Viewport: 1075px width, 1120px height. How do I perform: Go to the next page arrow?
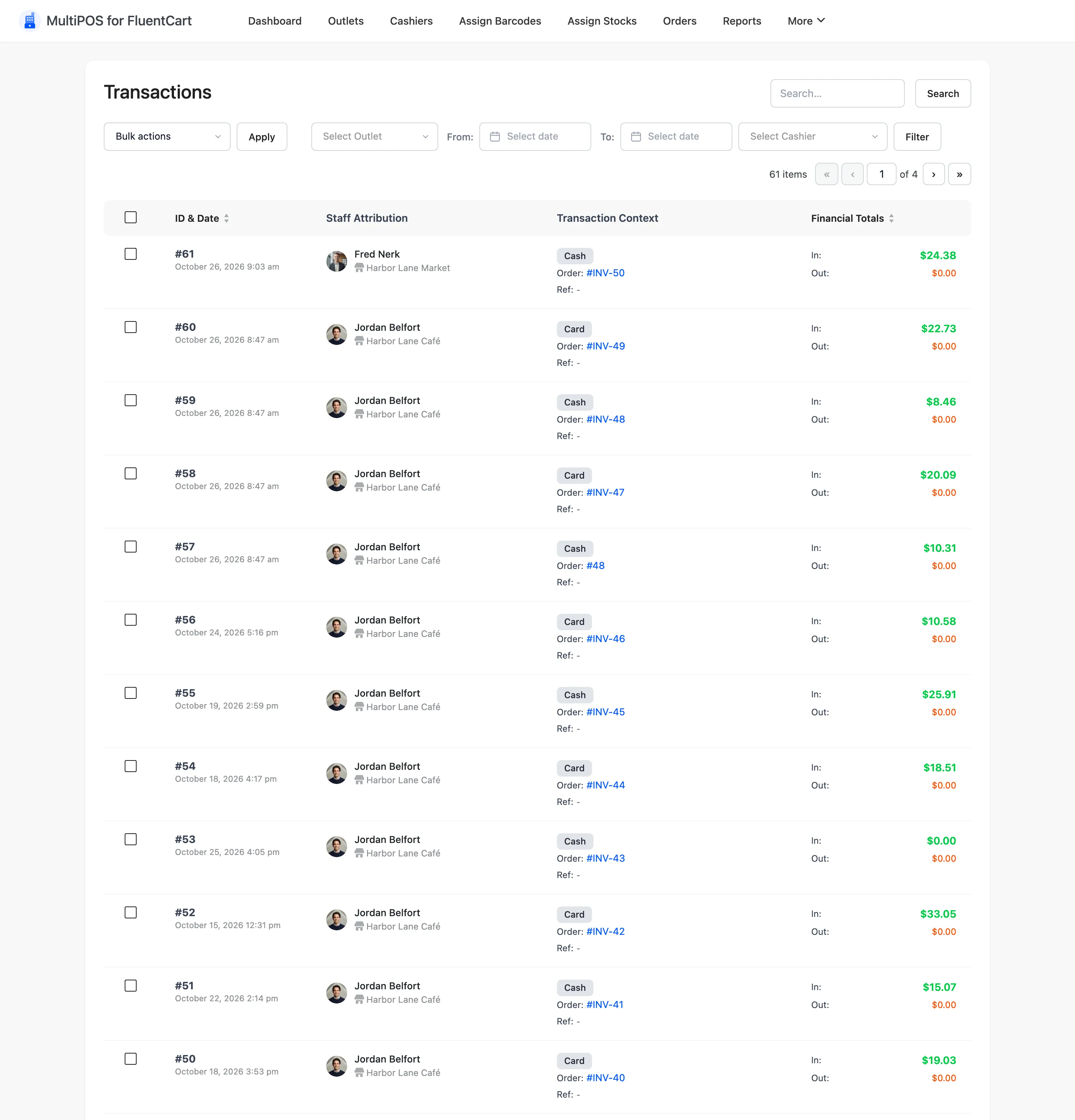(x=933, y=174)
